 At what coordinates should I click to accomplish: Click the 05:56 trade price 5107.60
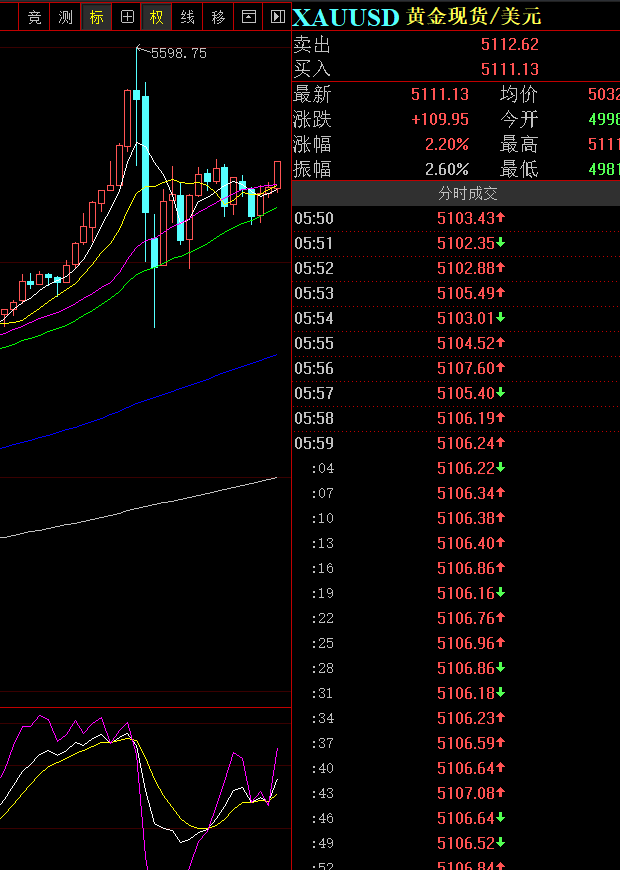click(466, 368)
